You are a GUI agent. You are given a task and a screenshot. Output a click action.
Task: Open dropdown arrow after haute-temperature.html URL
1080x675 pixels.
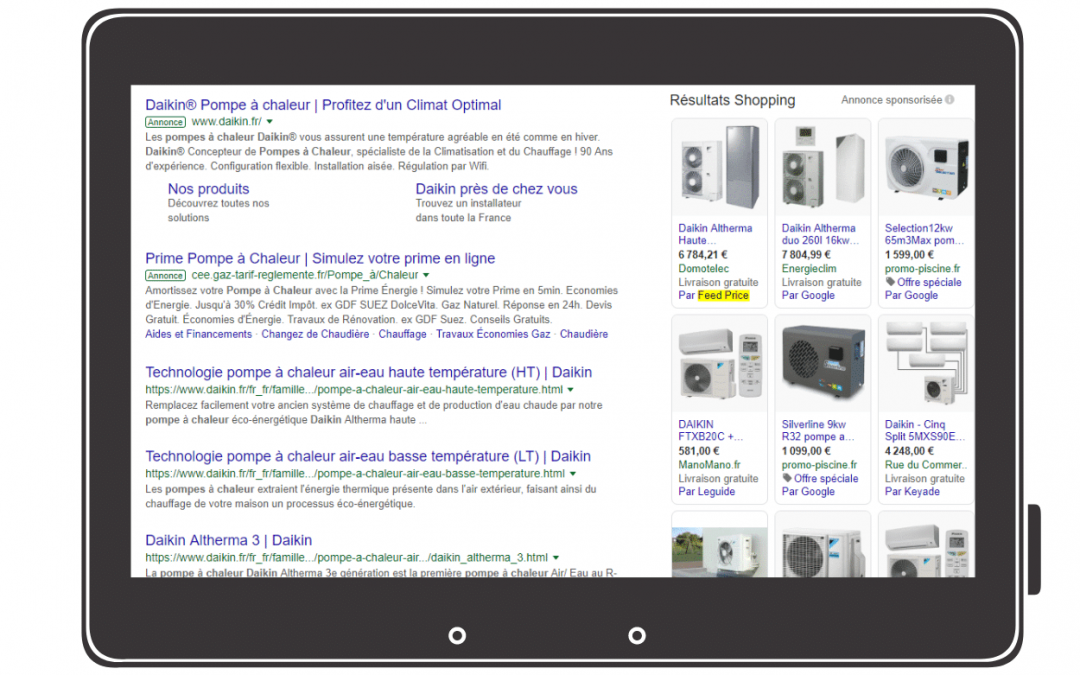[570, 390]
